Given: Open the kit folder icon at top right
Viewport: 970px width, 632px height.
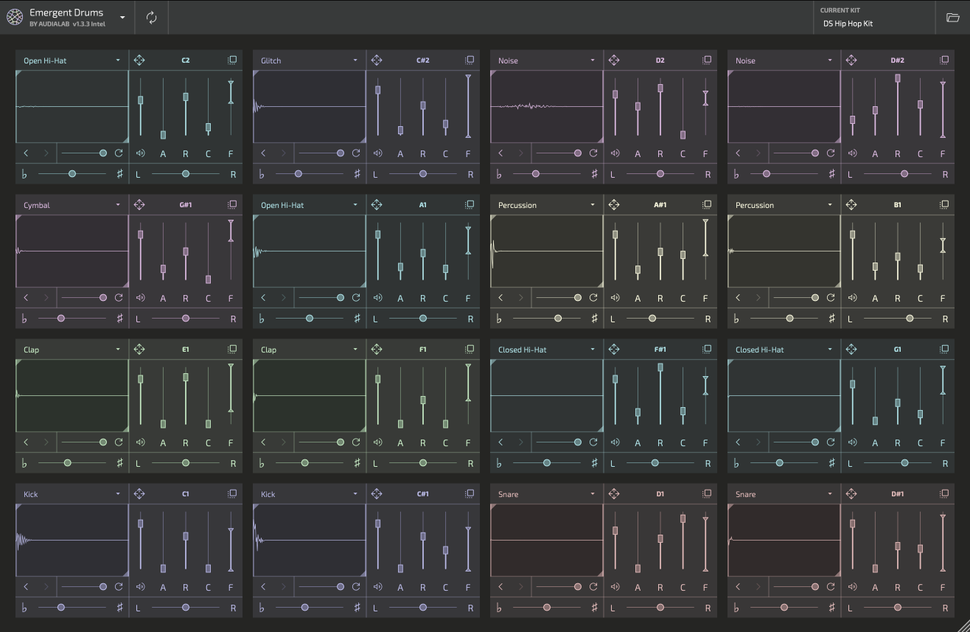Looking at the screenshot, I should [952, 17].
